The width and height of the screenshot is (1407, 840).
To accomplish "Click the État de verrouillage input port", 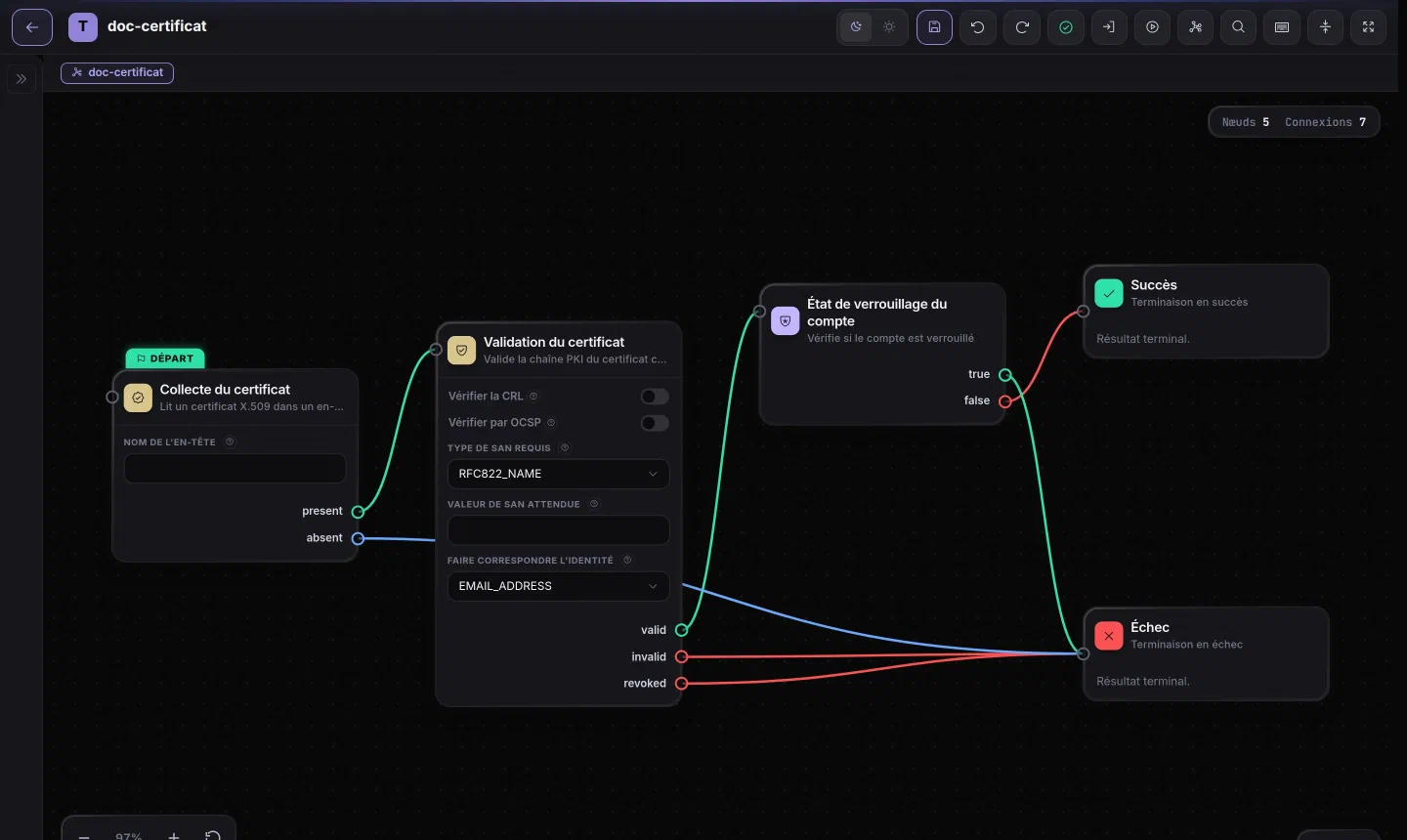I will point(759,312).
